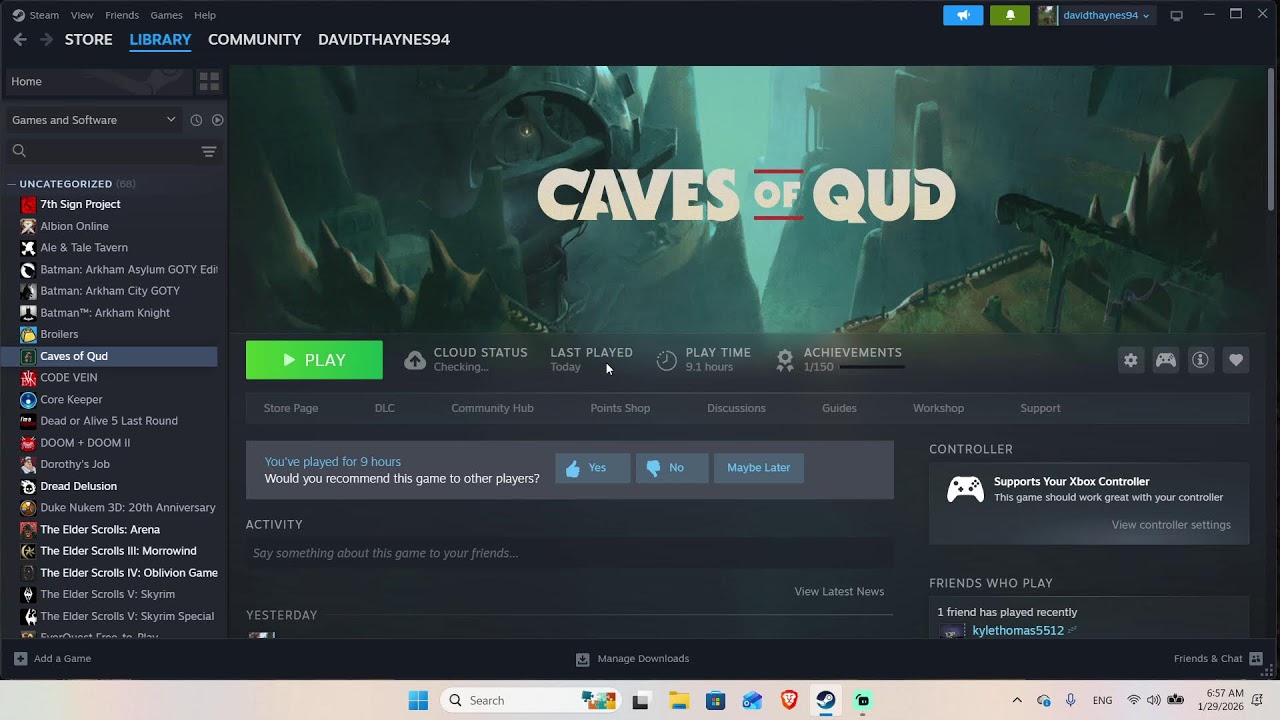Screen dimensions: 1280x720
Task: Choose Maybe Later on recommendation prompt
Action: [759, 468]
